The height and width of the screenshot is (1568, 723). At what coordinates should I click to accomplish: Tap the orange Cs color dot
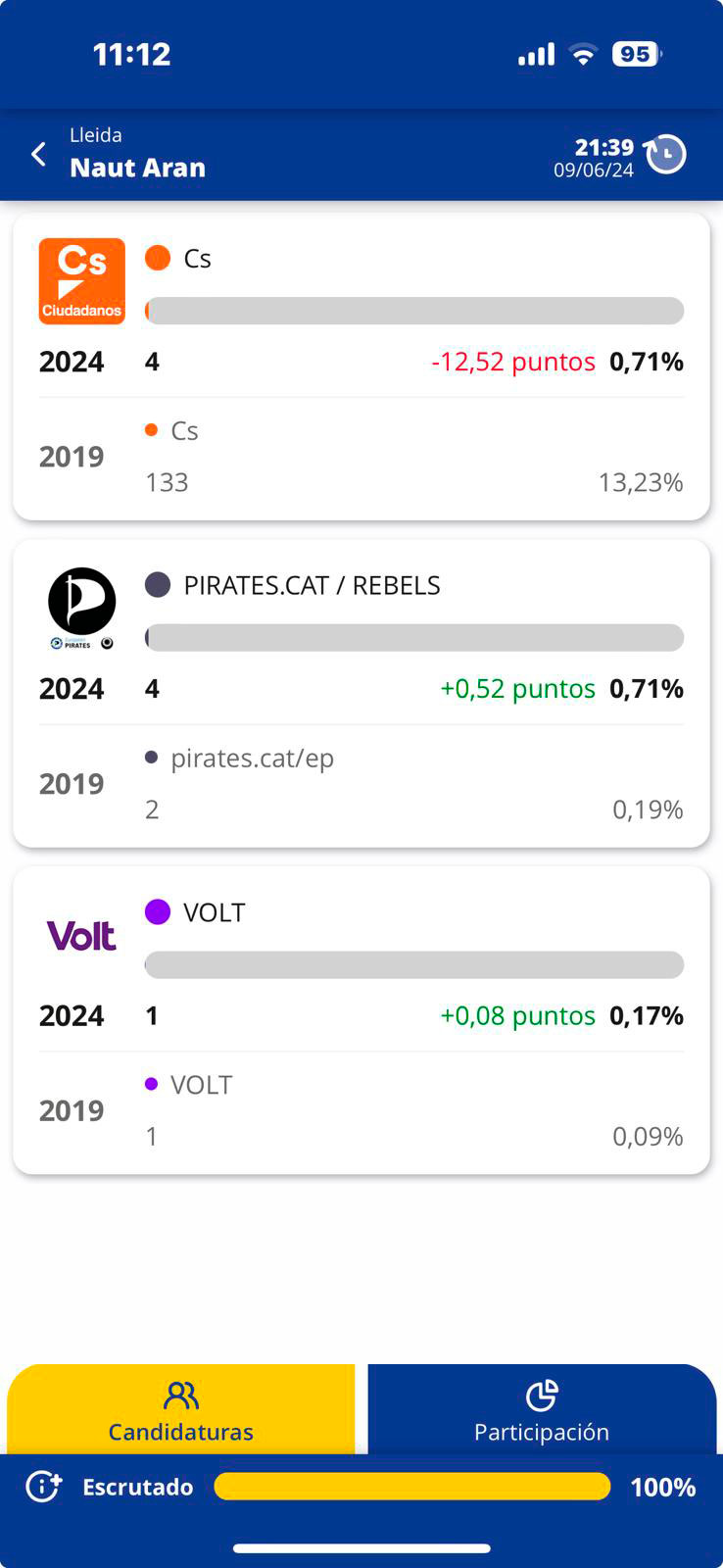click(158, 258)
